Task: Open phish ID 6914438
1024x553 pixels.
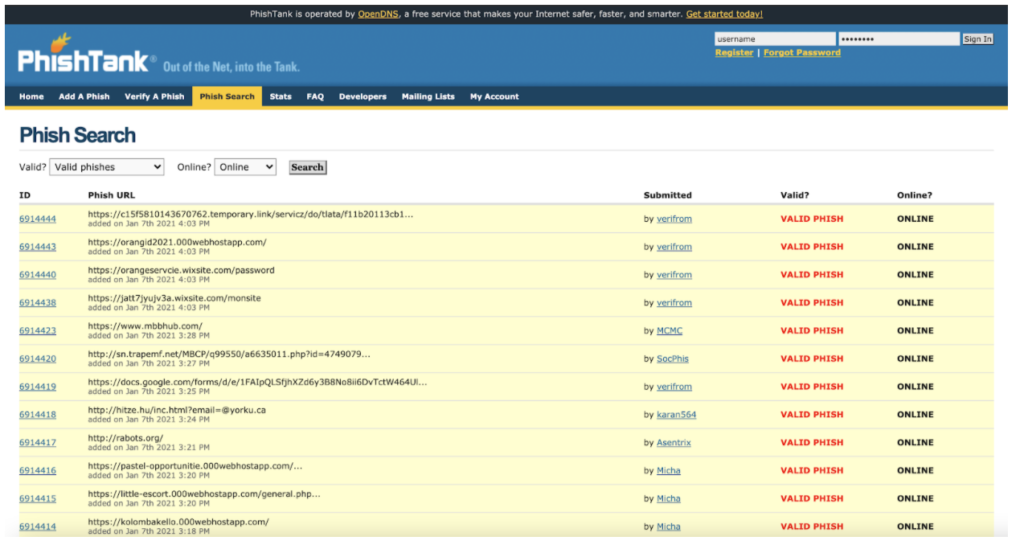Action: point(38,304)
